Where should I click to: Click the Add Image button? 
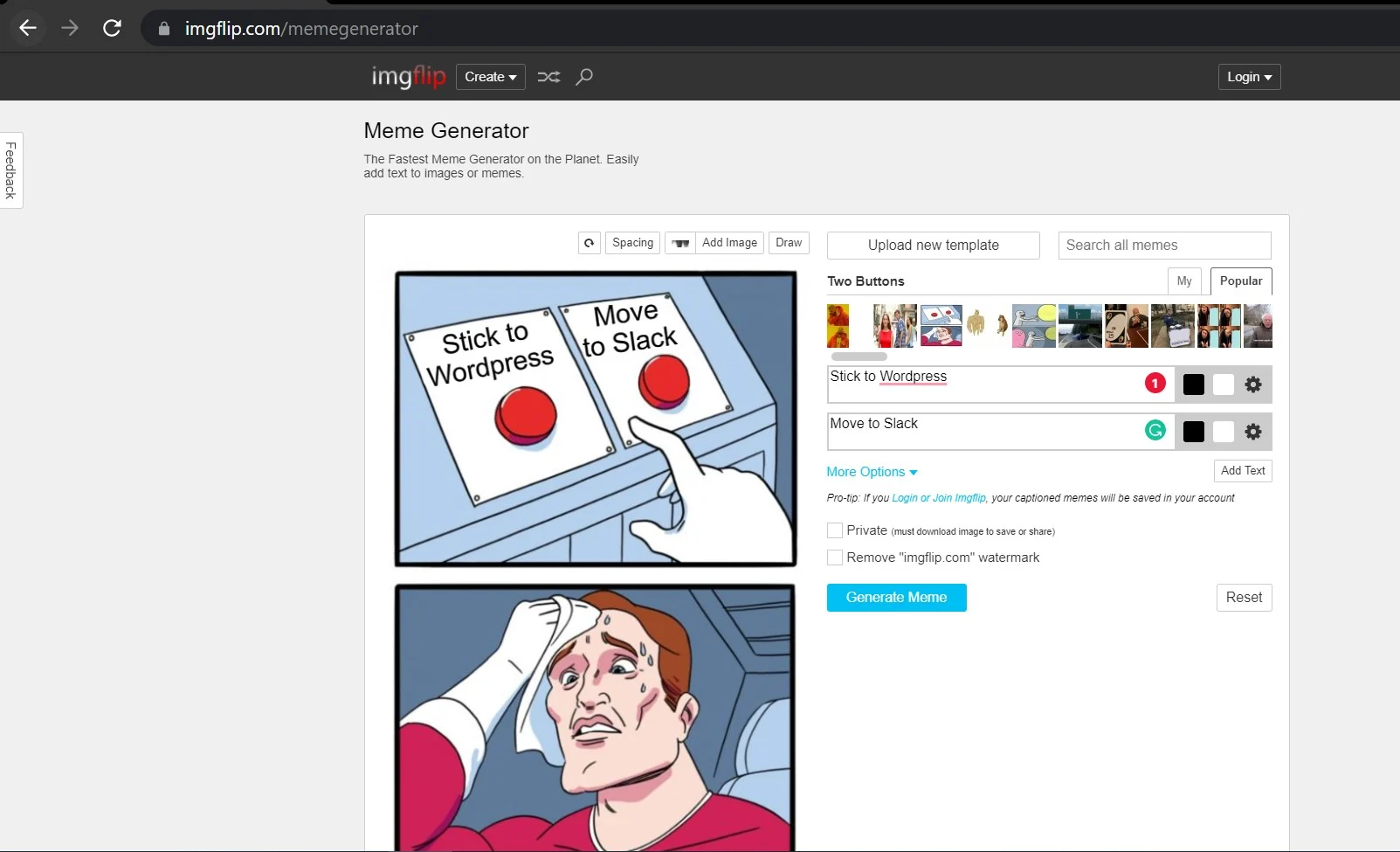[x=729, y=243]
